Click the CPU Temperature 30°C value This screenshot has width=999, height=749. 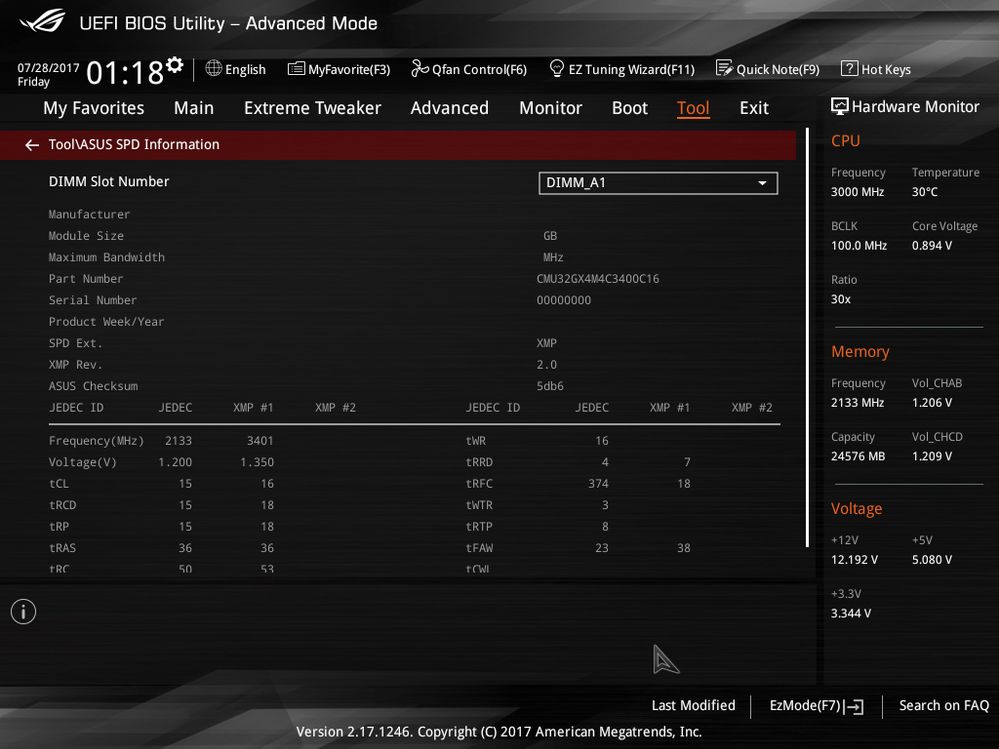click(924, 192)
